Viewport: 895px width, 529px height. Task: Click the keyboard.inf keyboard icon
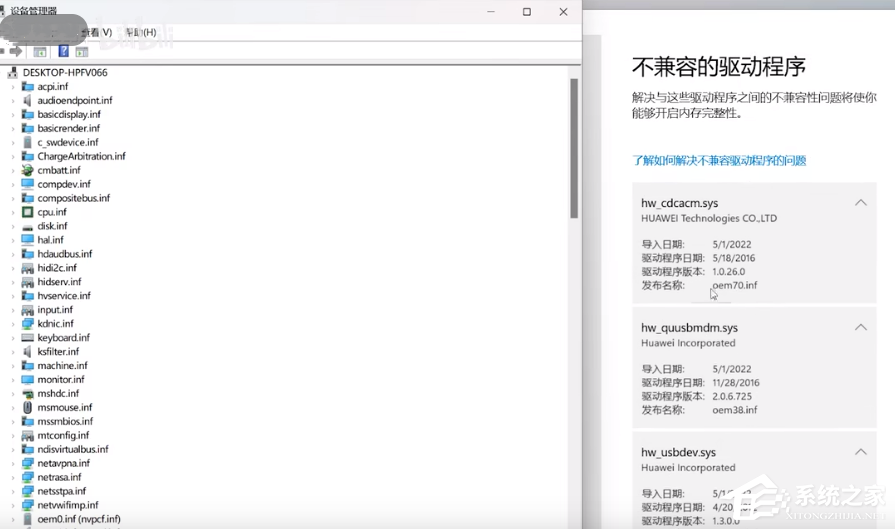(28, 338)
